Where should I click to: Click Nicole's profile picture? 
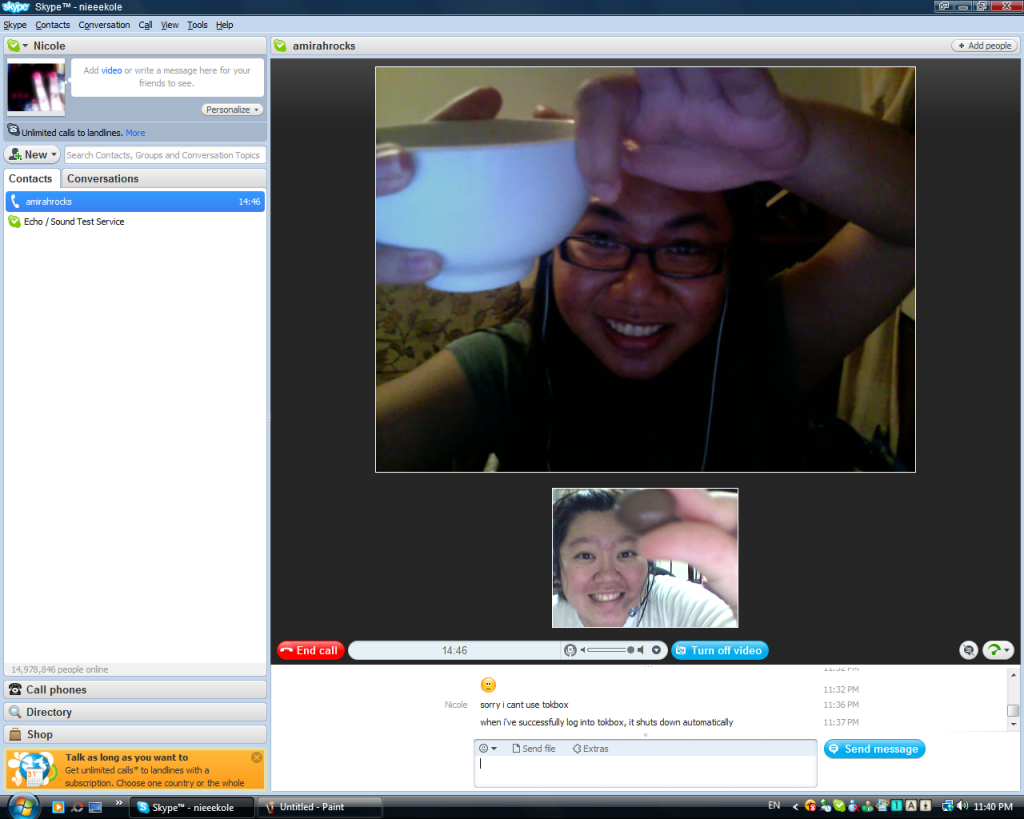click(x=36, y=87)
